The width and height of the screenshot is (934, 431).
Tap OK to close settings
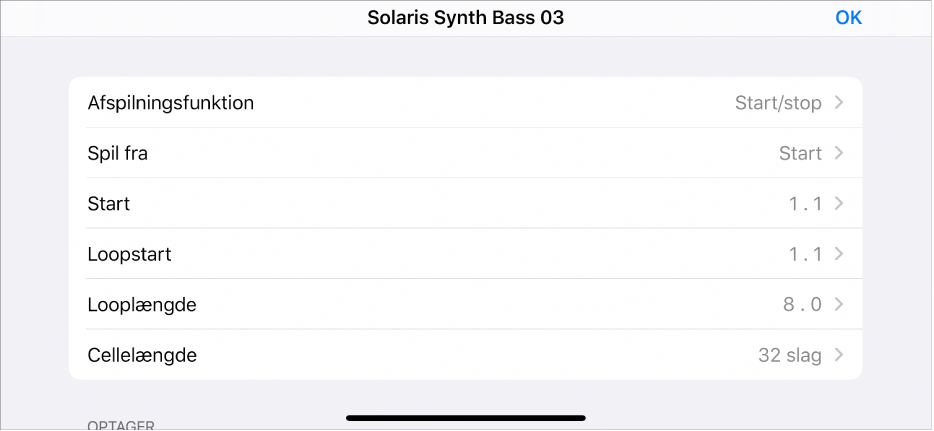848,18
